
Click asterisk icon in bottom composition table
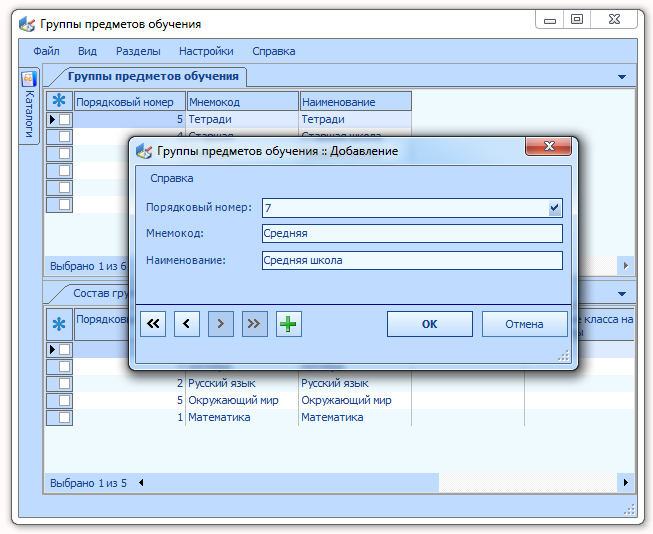click(59, 324)
